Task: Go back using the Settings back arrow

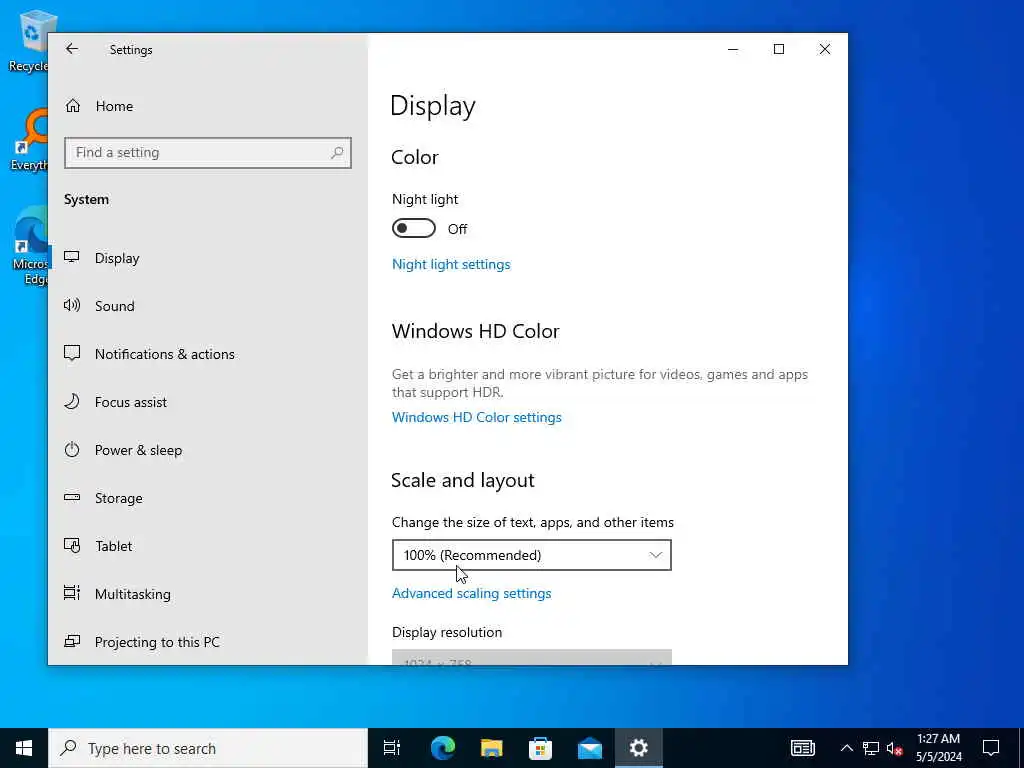Action: 72,49
